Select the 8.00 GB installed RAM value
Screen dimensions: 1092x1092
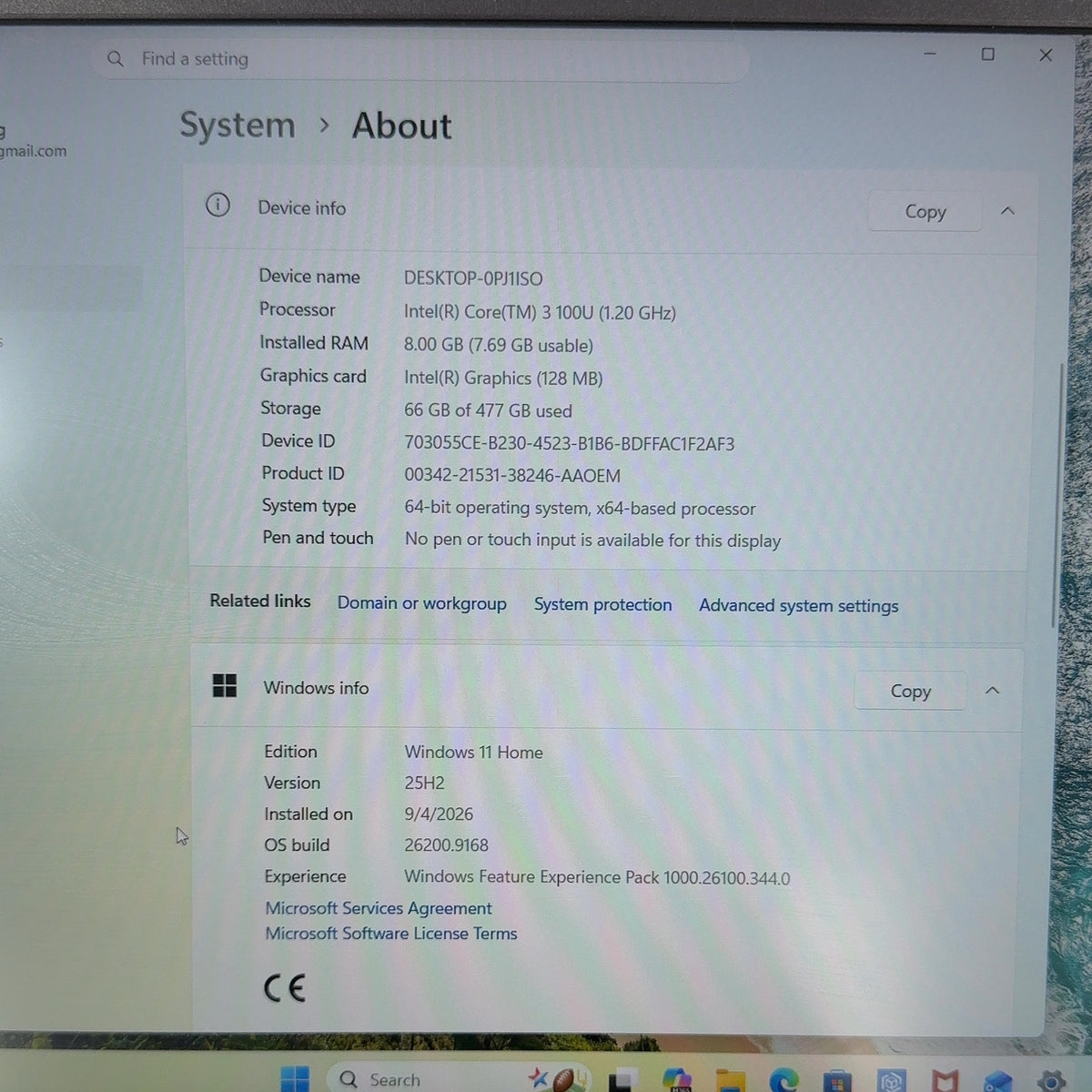499,346
